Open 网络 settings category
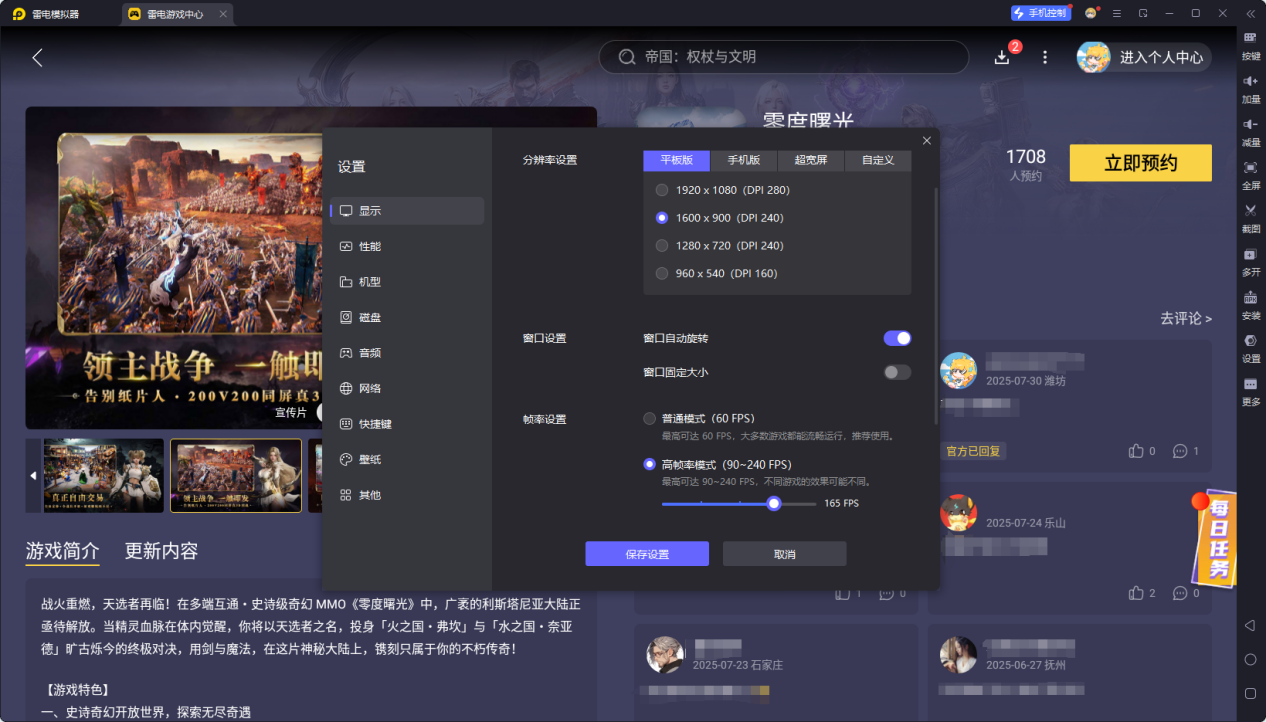Image resolution: width=1266 pixels, height=722 pixels. (x=407, y=389)
